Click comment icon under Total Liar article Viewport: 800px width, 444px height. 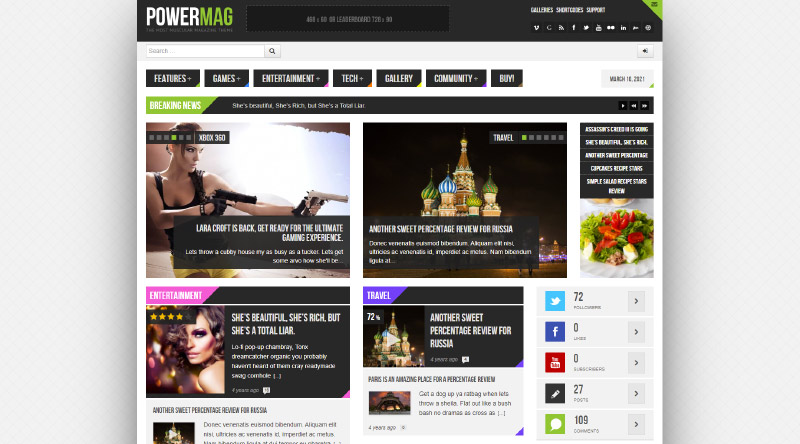pos(266,390)
